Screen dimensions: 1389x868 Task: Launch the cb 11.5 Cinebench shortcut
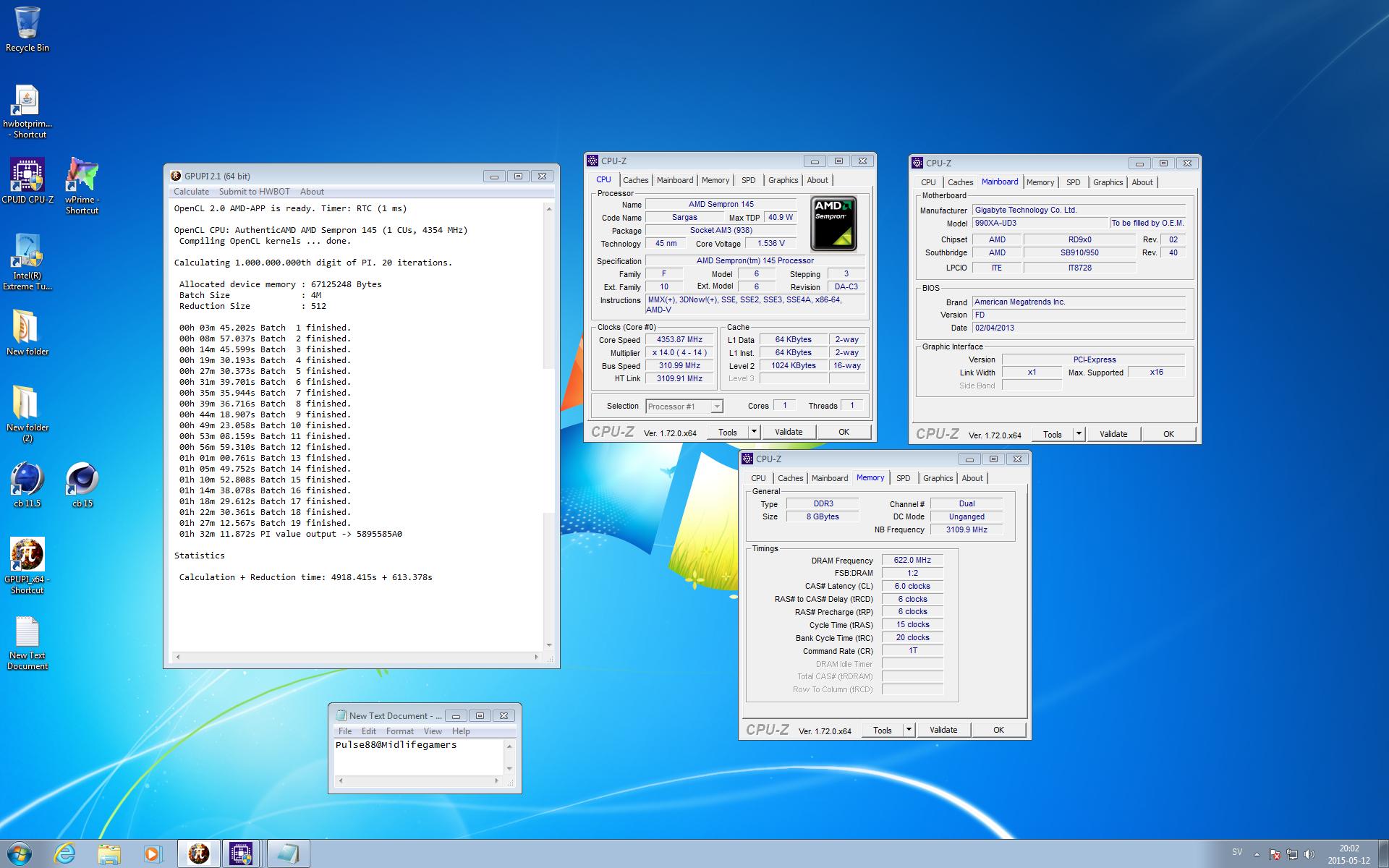point(27,485)
